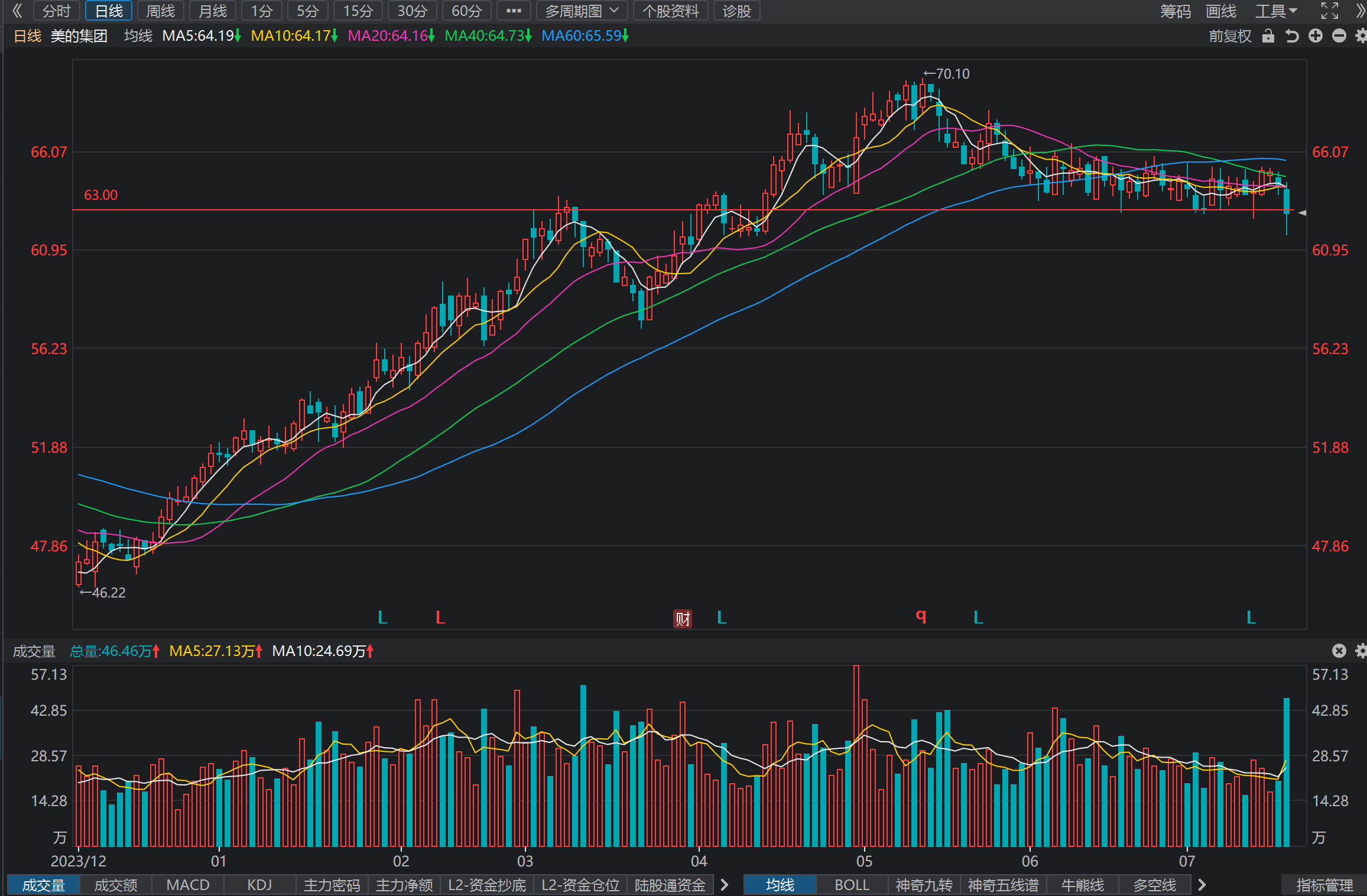The width and height of the screenshot is (1367, 896).
Task: Select the 神奇九转 indicator tab
Action: (x=924, y=885)
